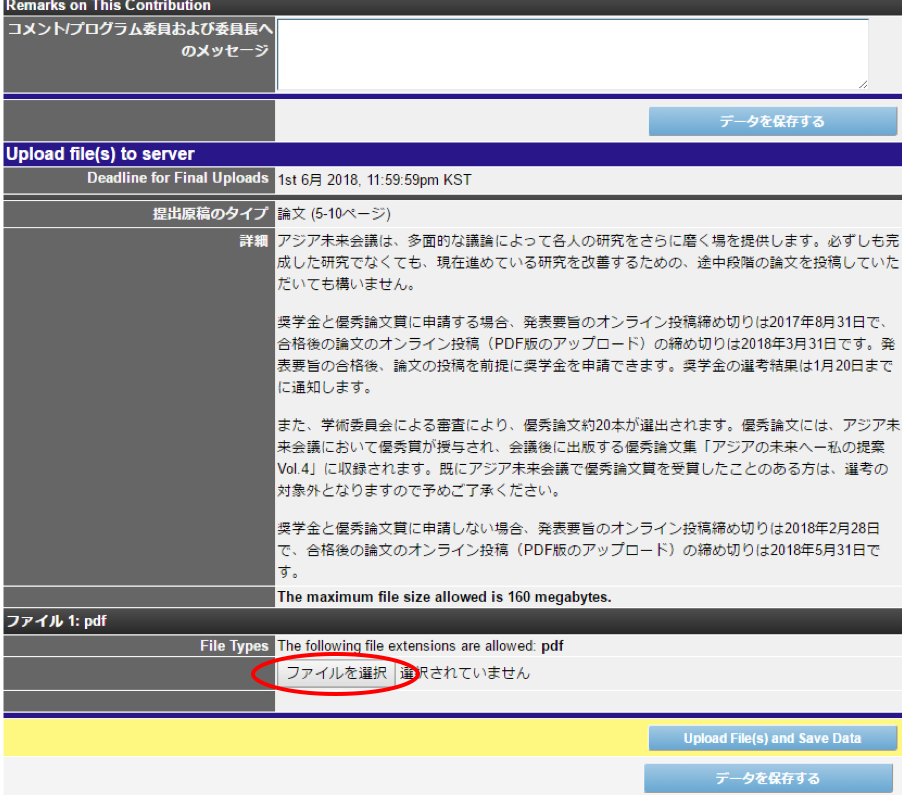
Task: Click the 'Remarks on This Contribution' header
Action: tap(108, 6)
